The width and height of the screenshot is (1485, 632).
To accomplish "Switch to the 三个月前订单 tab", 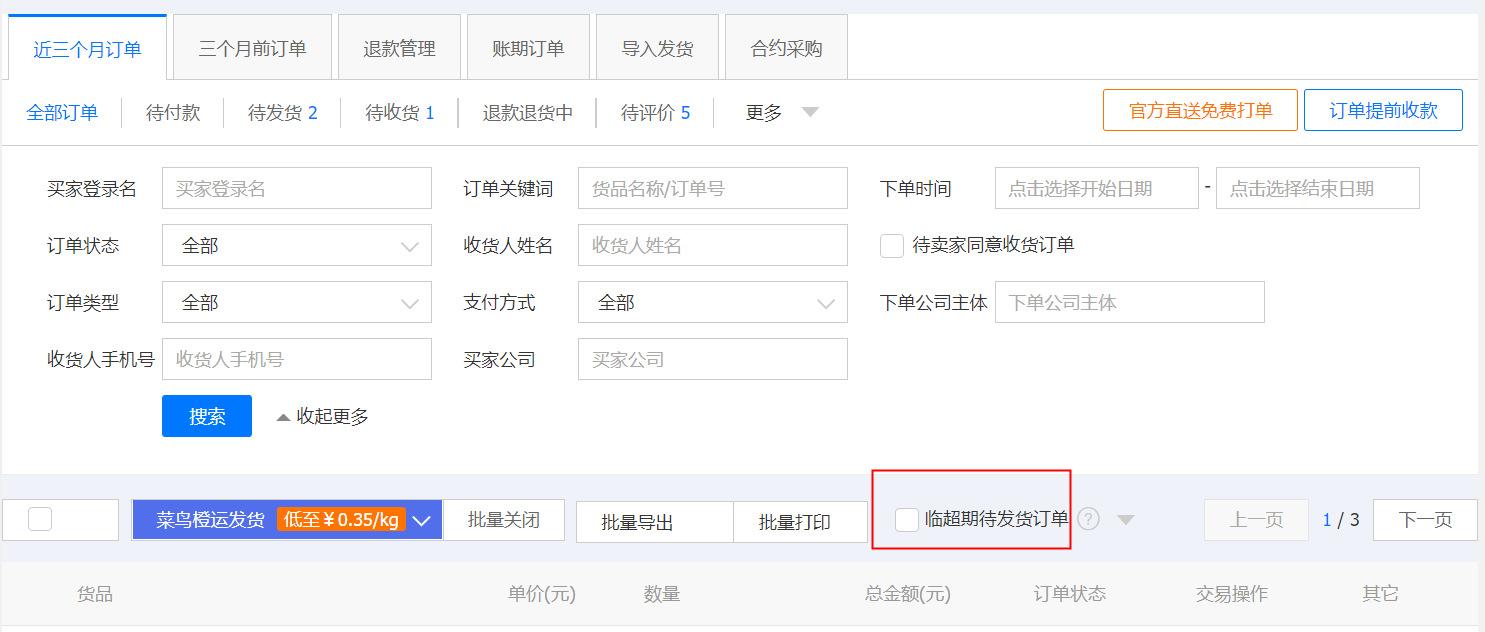I will pos(251,46).
